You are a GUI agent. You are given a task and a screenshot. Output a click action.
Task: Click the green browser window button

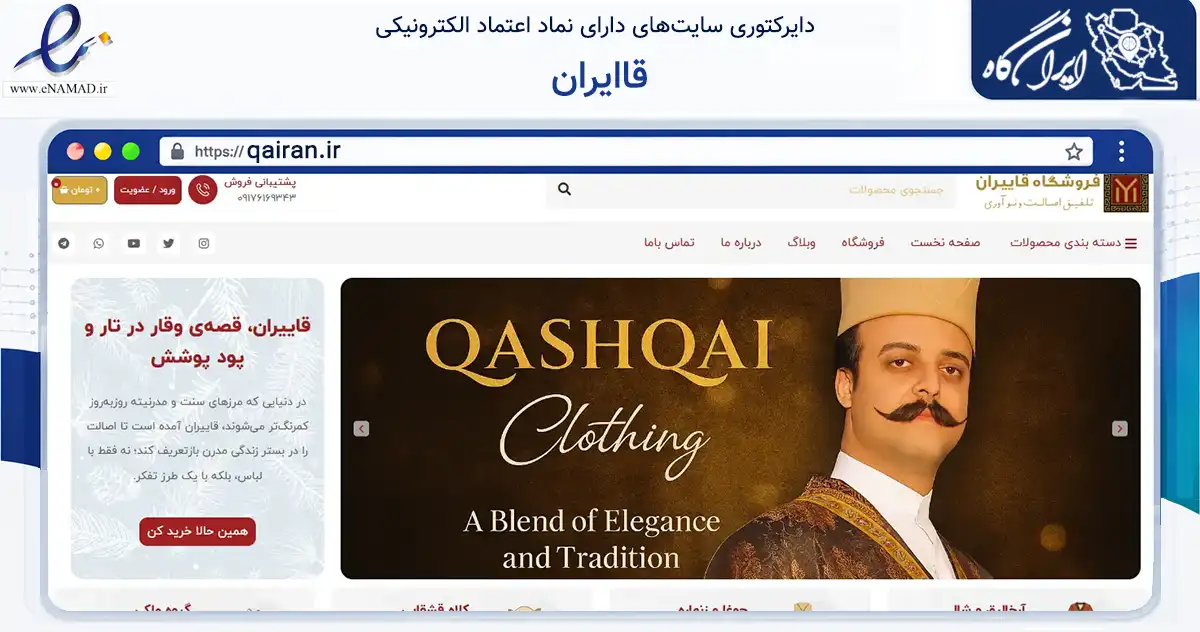(x=131, y=152)
